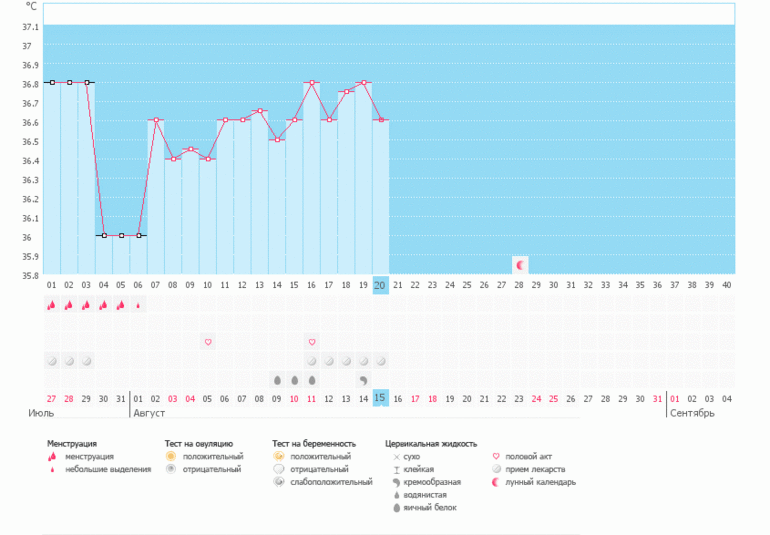This screenshot has height=535, width=770.
Task: Click the heart icon on cycle day 10
Action: coord(208,342)
